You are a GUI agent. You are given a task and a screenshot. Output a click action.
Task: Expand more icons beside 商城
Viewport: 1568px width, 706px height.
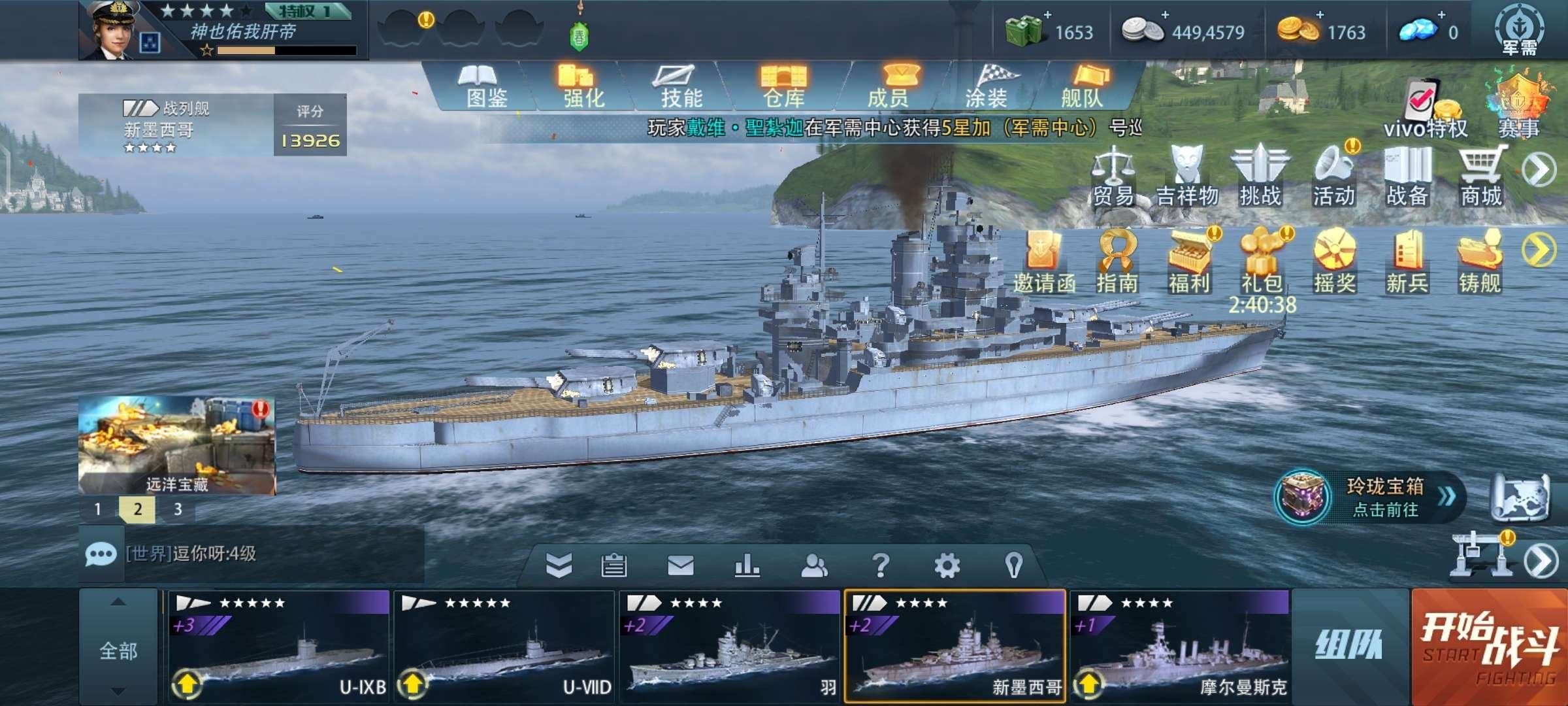click(1539, 170)
